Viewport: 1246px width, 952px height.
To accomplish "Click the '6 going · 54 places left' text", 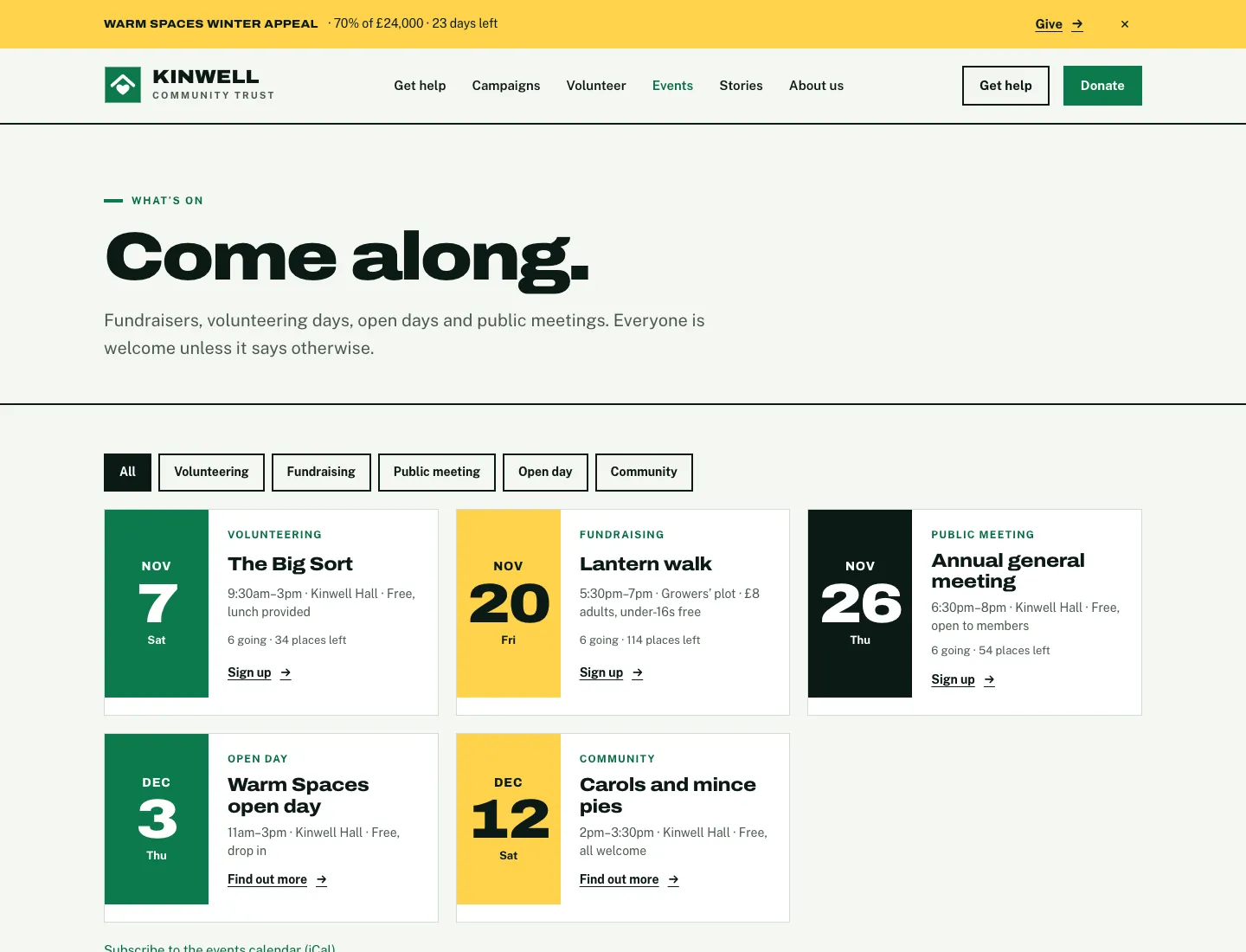I will point(991,651).
